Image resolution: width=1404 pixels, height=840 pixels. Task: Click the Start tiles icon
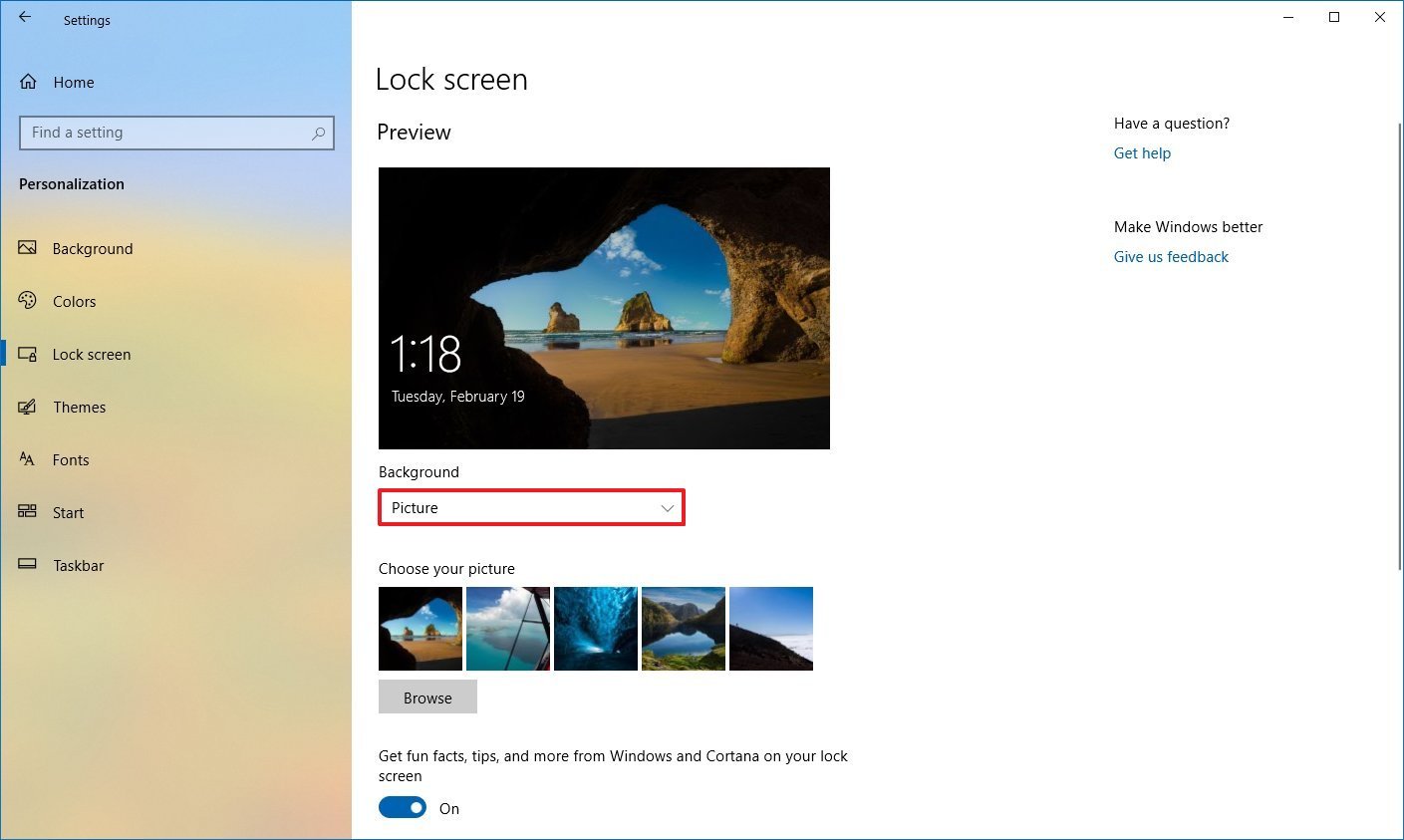(x=28, y=512)
